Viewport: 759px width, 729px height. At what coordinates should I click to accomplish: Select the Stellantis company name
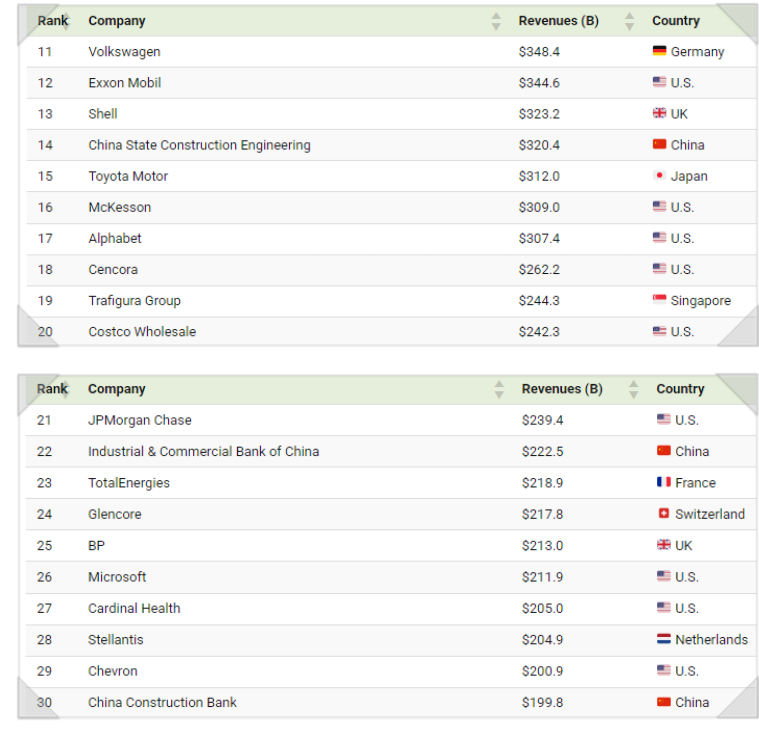[x=115, y=640]
